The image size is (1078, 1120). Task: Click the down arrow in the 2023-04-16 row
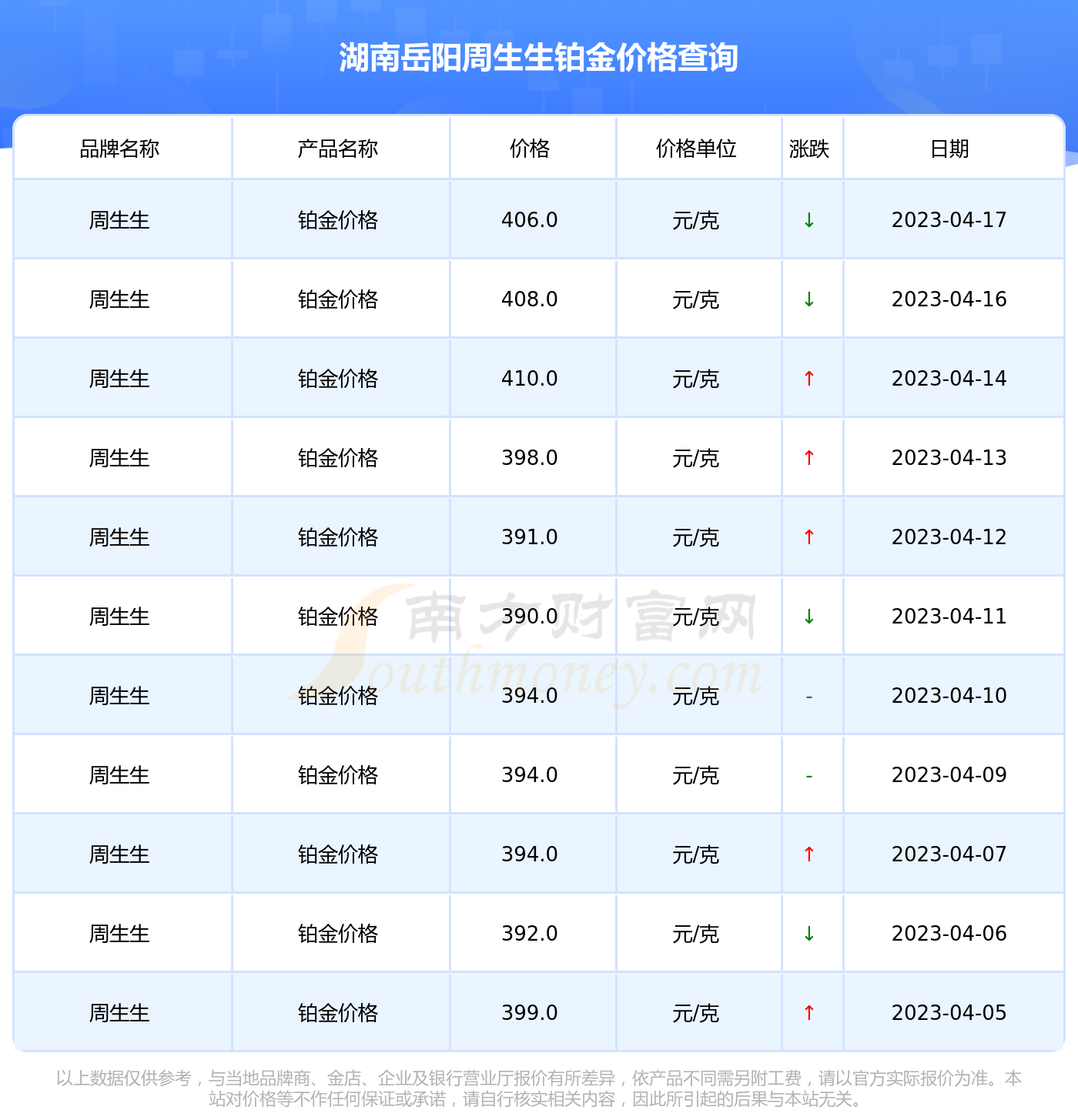pyautogui.click(x=809, y=299)
